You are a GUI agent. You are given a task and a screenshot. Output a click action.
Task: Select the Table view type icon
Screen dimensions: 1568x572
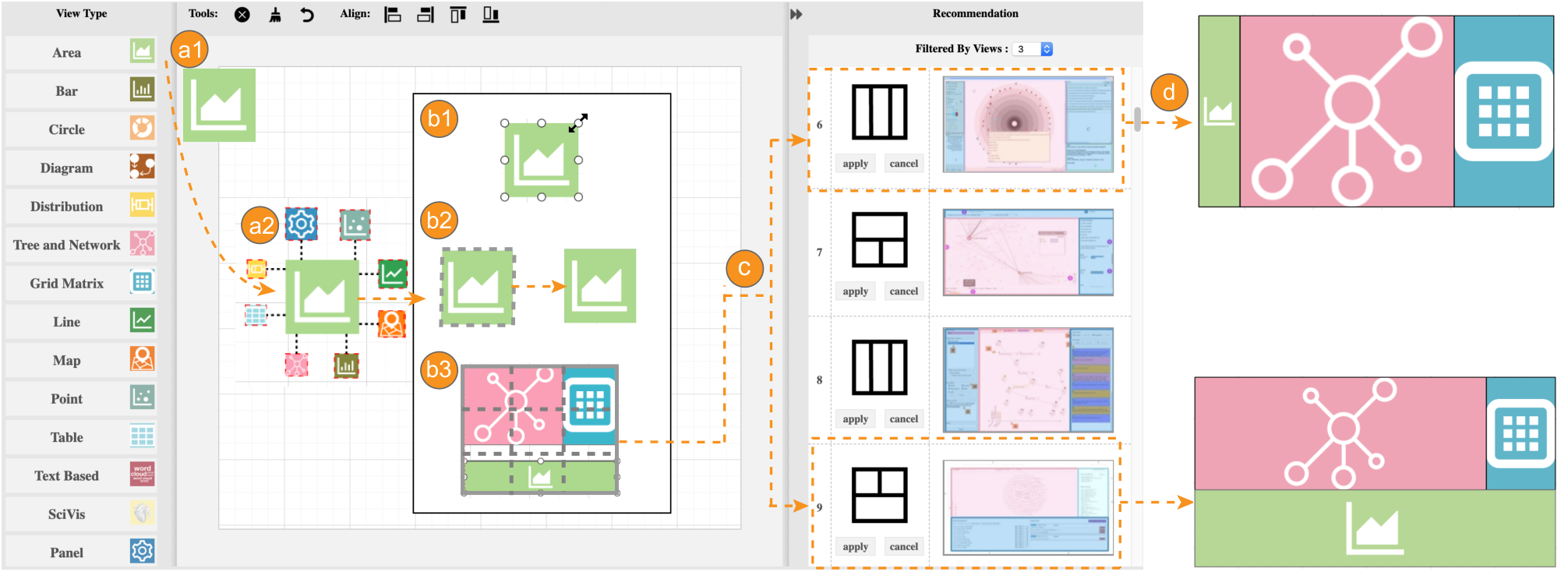(142, 436)
